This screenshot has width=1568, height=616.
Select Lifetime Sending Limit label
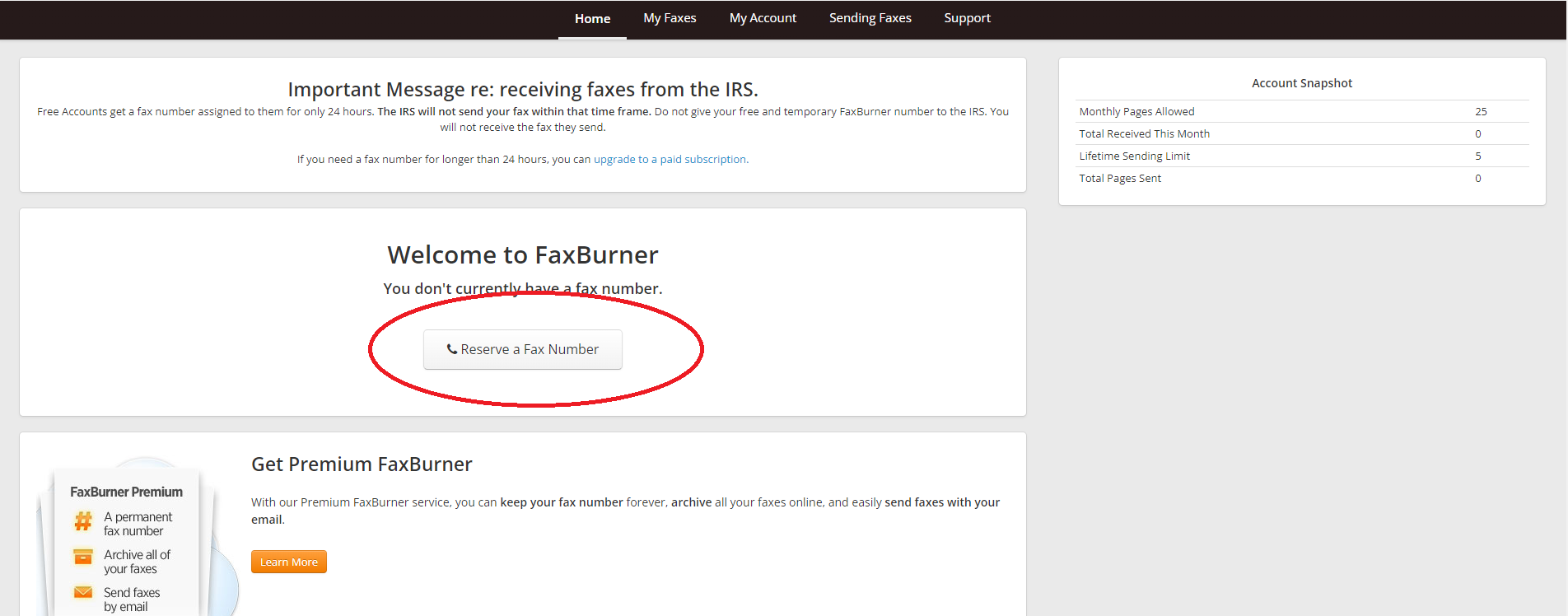1134,156
